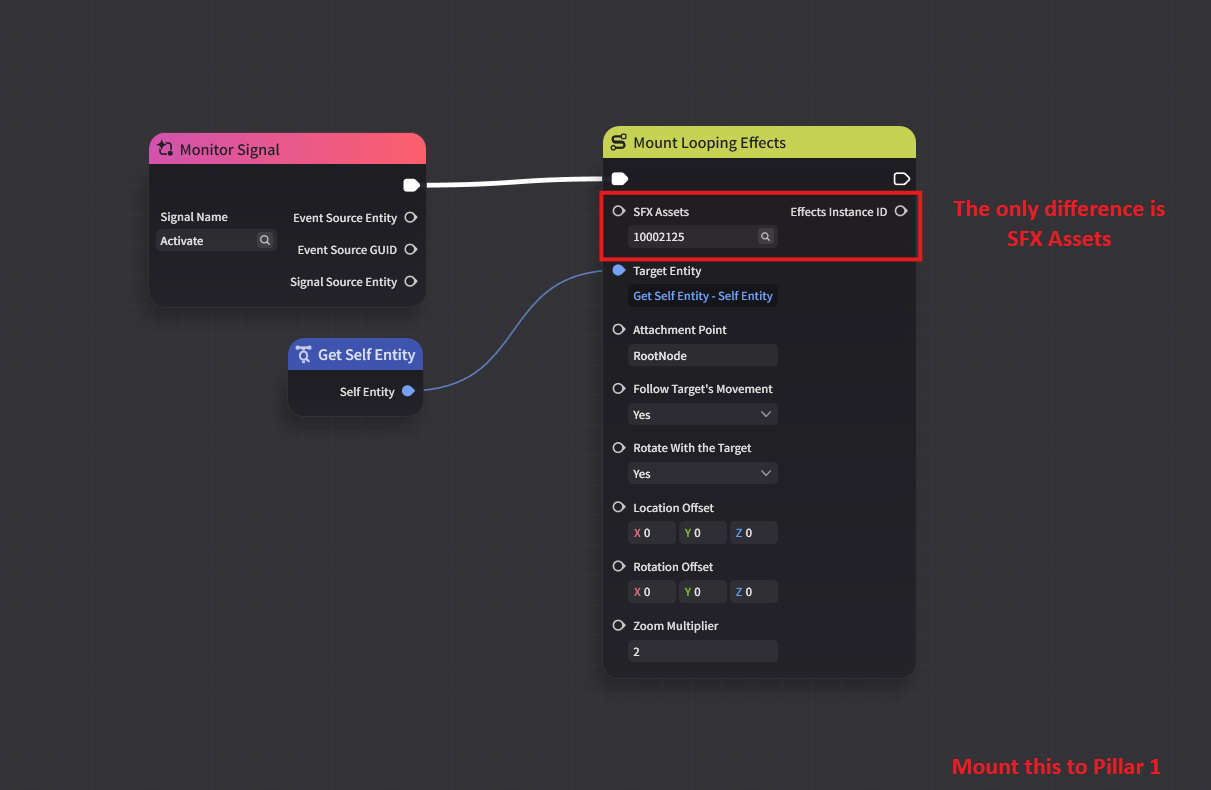
Task: Open the Rotate With the Target dropdown
Action: 703,473
